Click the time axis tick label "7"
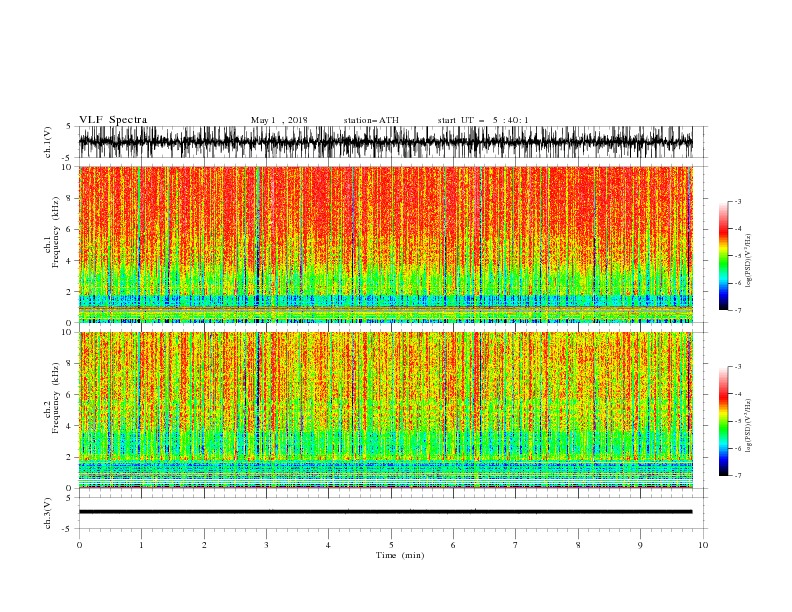The image size is (792, 612). point(516,545)
